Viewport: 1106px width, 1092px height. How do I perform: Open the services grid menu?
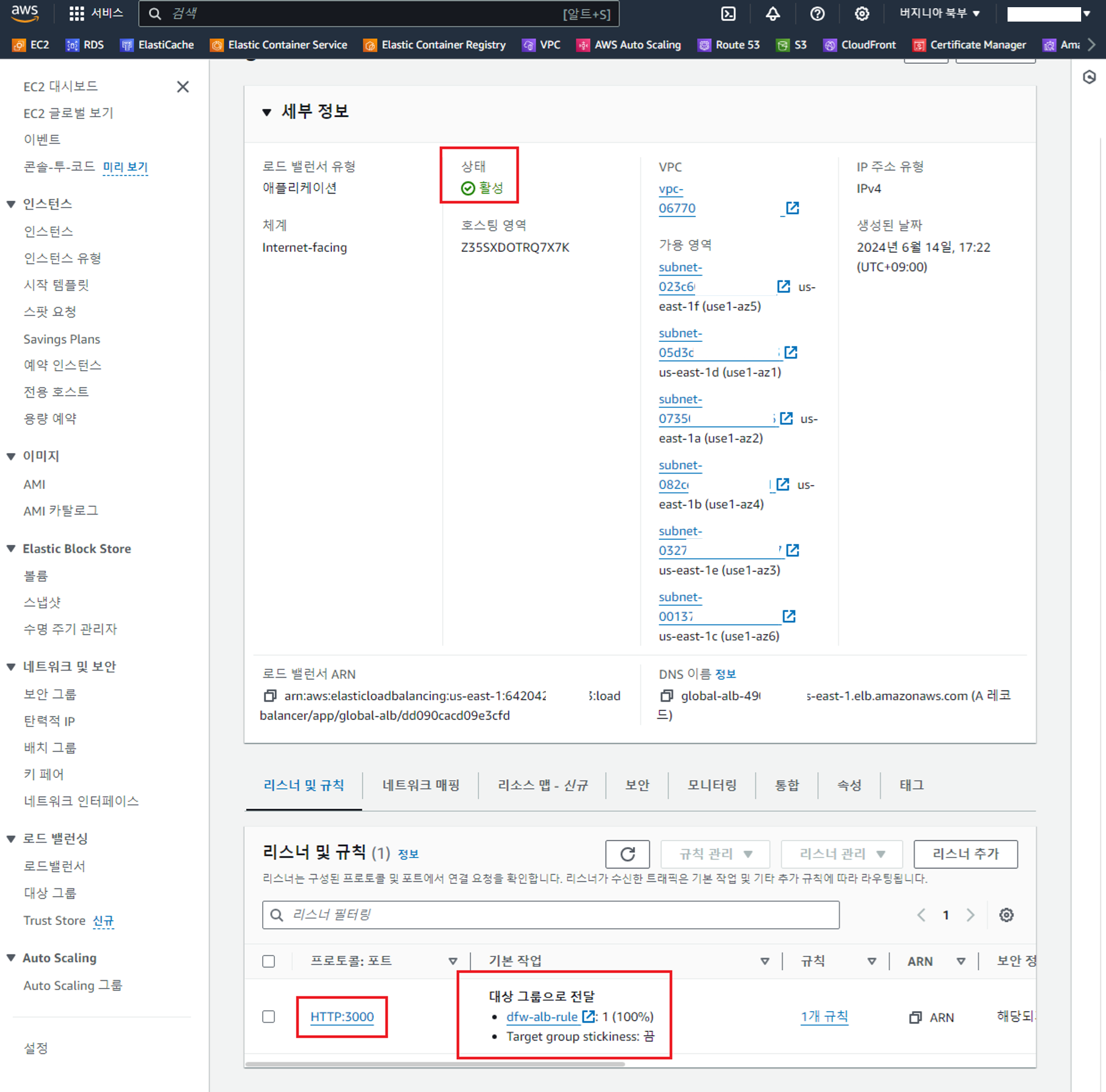(77, 14)
